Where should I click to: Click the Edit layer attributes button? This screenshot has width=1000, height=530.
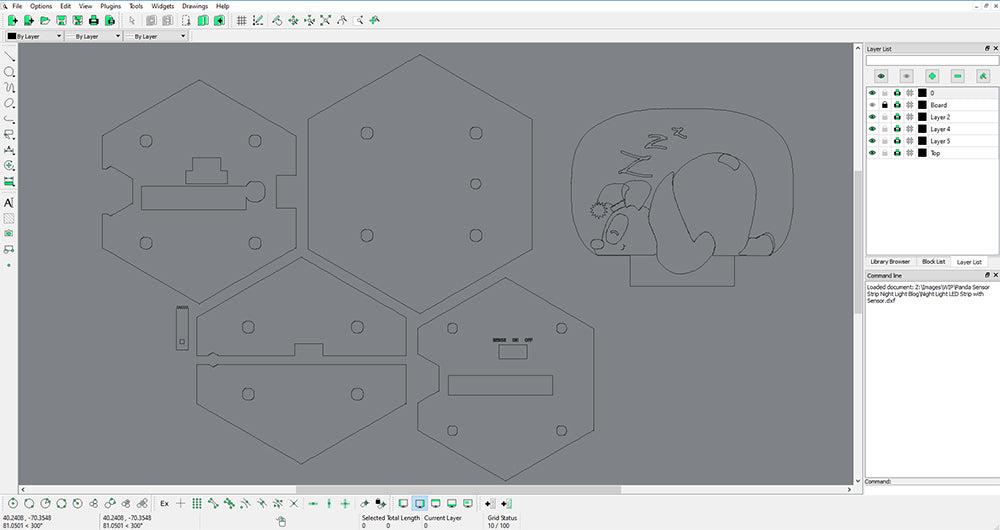pyautogui.click(x=983, y=77)
